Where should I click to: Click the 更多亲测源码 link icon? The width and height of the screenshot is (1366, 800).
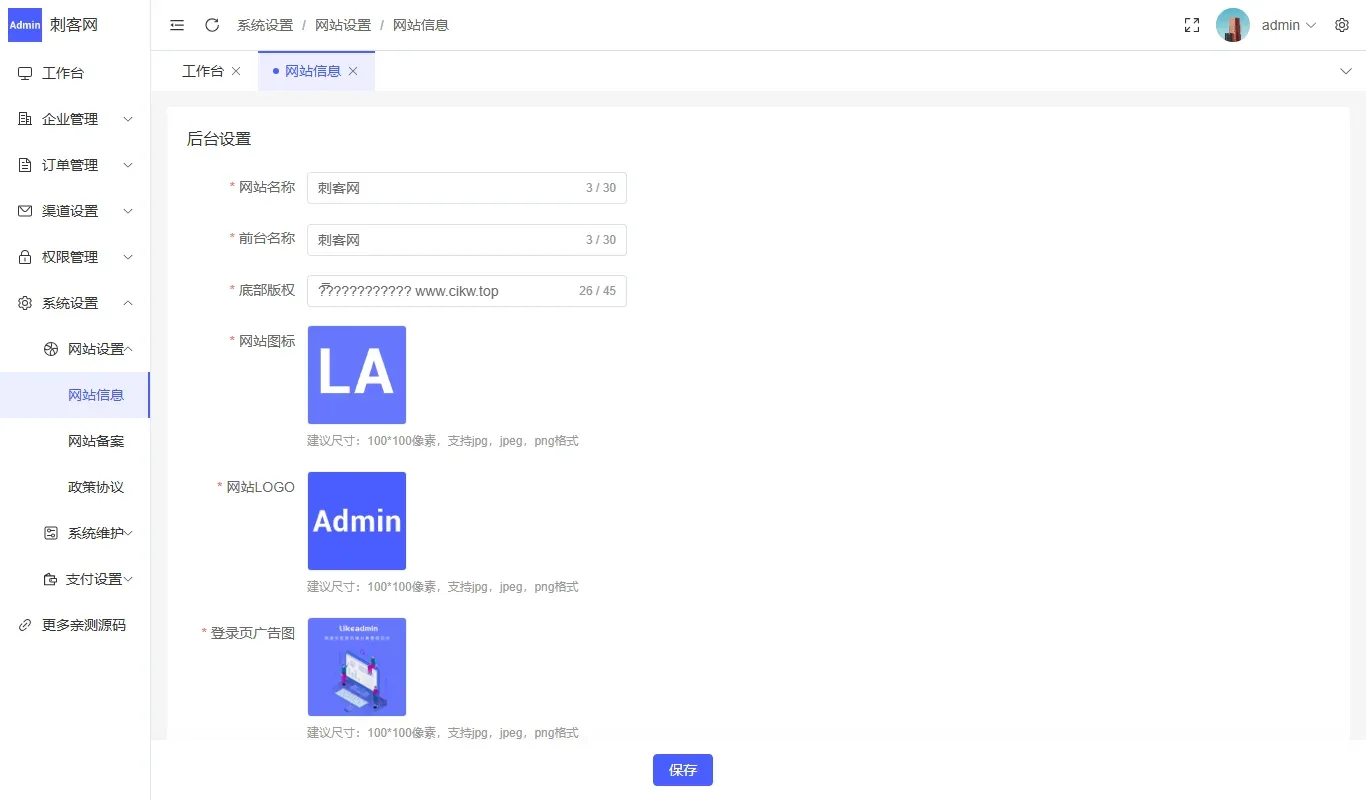point(25,625)
